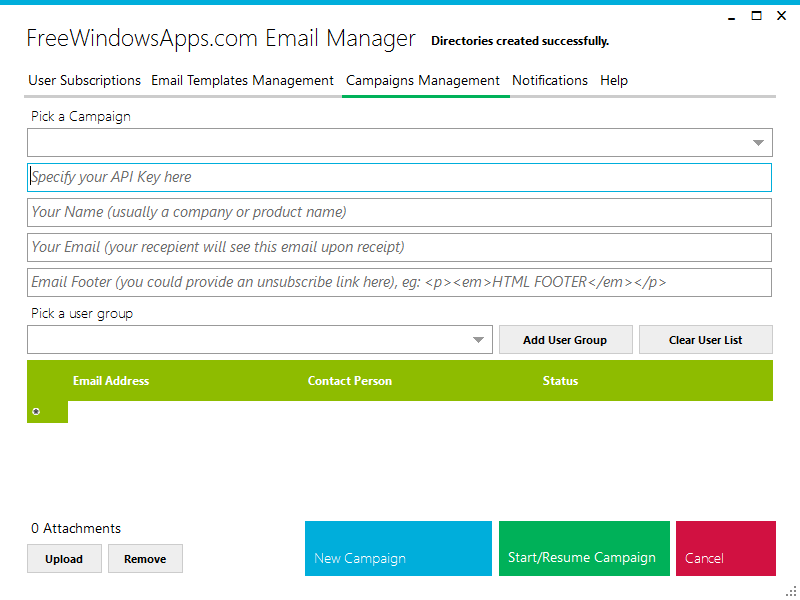Click the Start/Resume Campaign tile

[584, 548]
